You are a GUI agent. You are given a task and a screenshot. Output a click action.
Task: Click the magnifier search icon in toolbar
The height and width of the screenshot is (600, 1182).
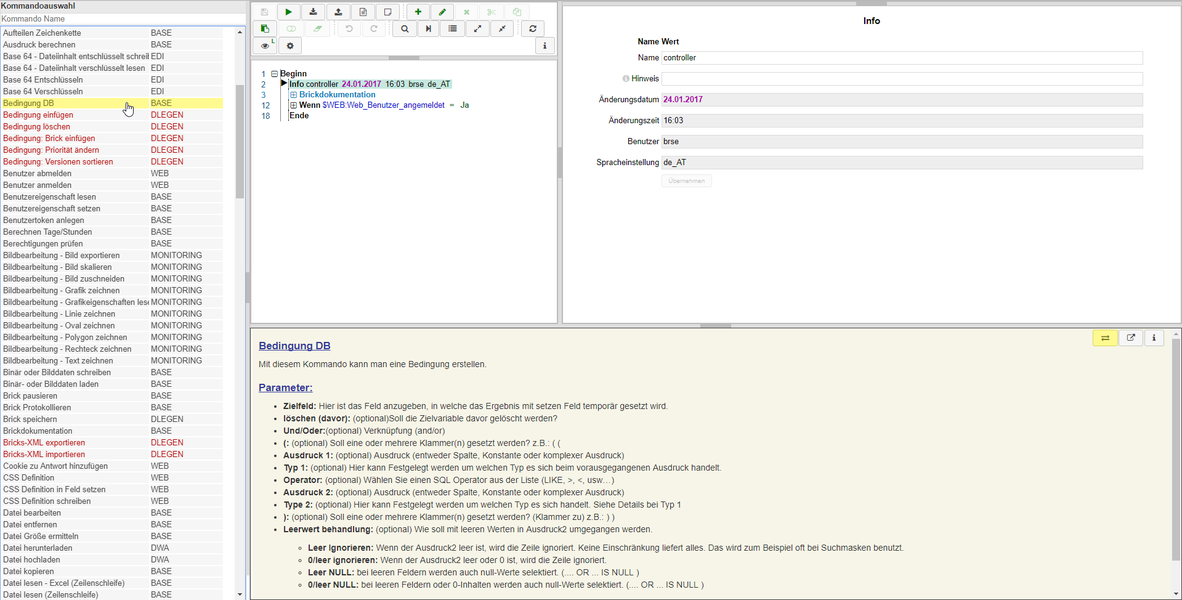point(404,29)
